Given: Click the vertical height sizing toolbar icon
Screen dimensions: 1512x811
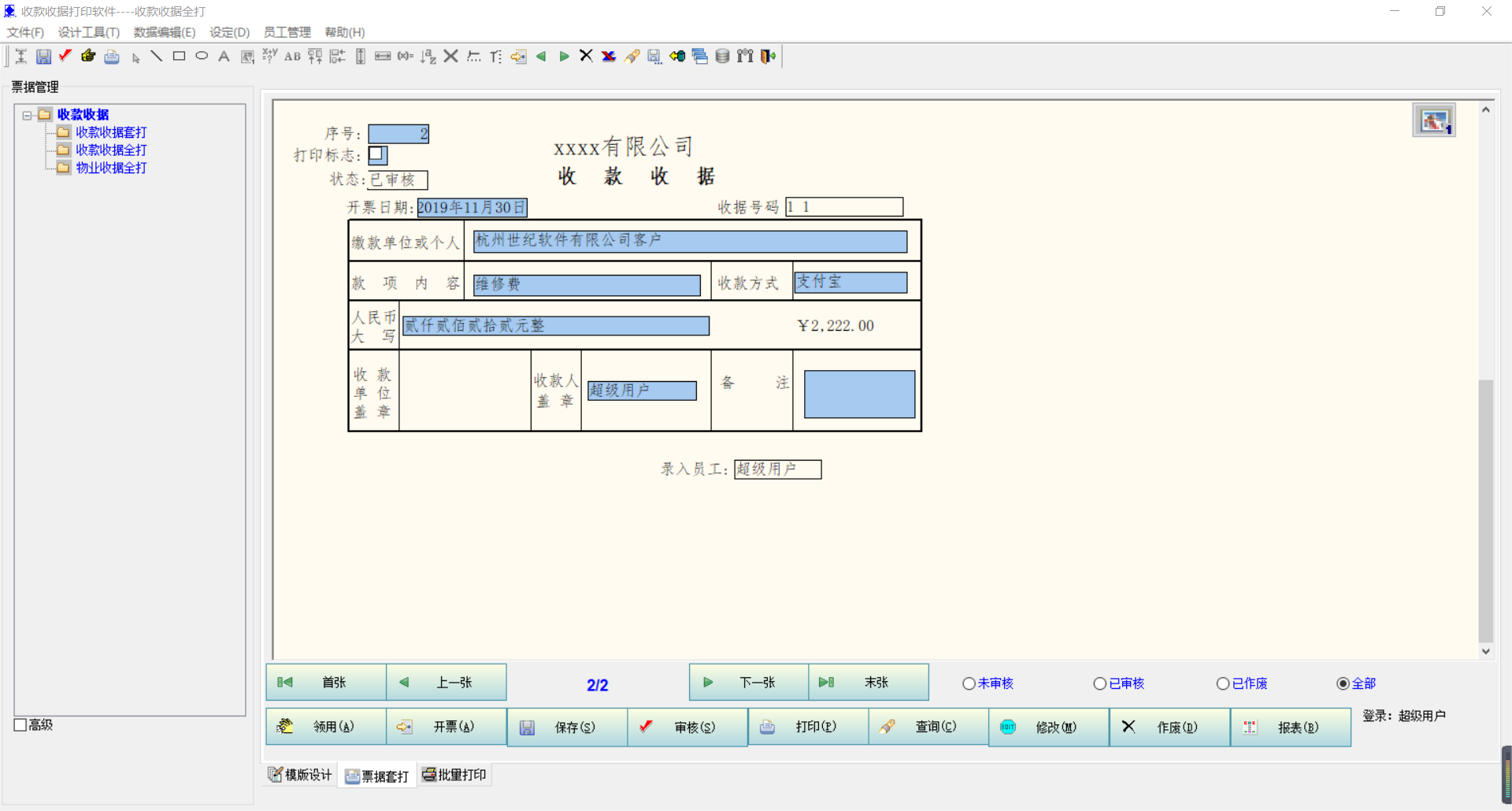Looking at the screenshot, I should pos(360,57).
